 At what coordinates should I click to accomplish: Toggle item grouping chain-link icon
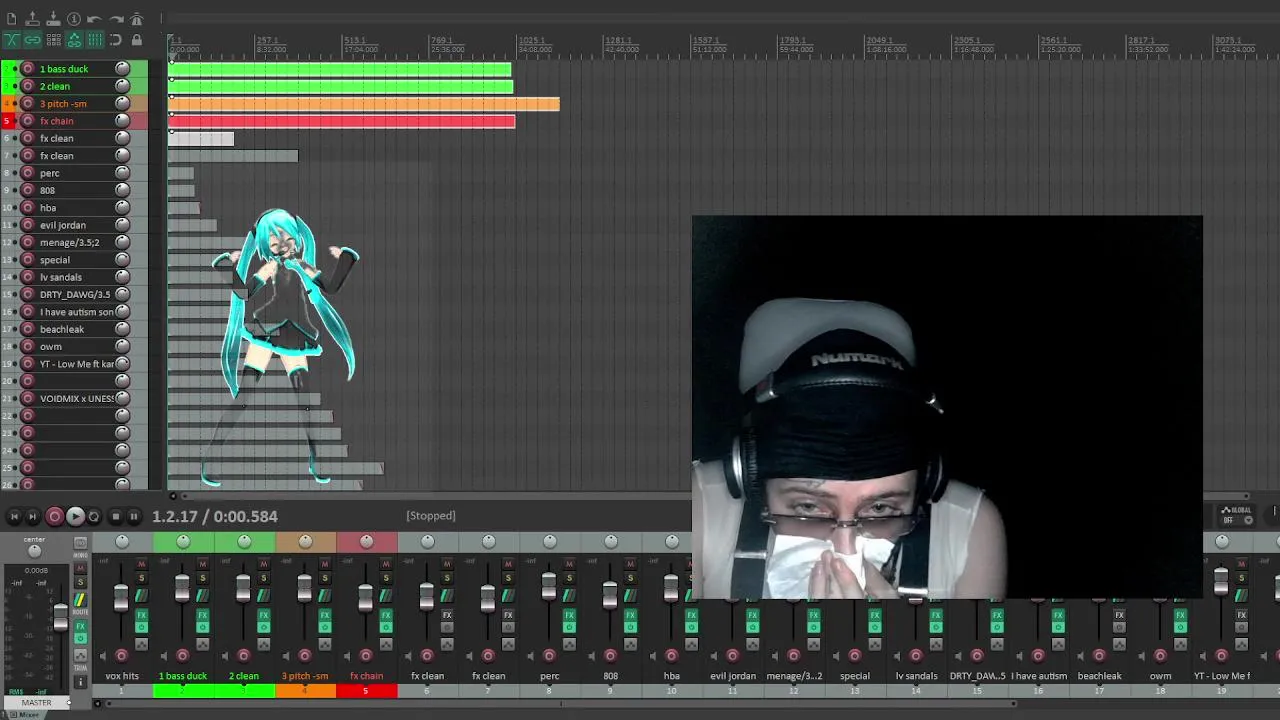pos(32,40)
